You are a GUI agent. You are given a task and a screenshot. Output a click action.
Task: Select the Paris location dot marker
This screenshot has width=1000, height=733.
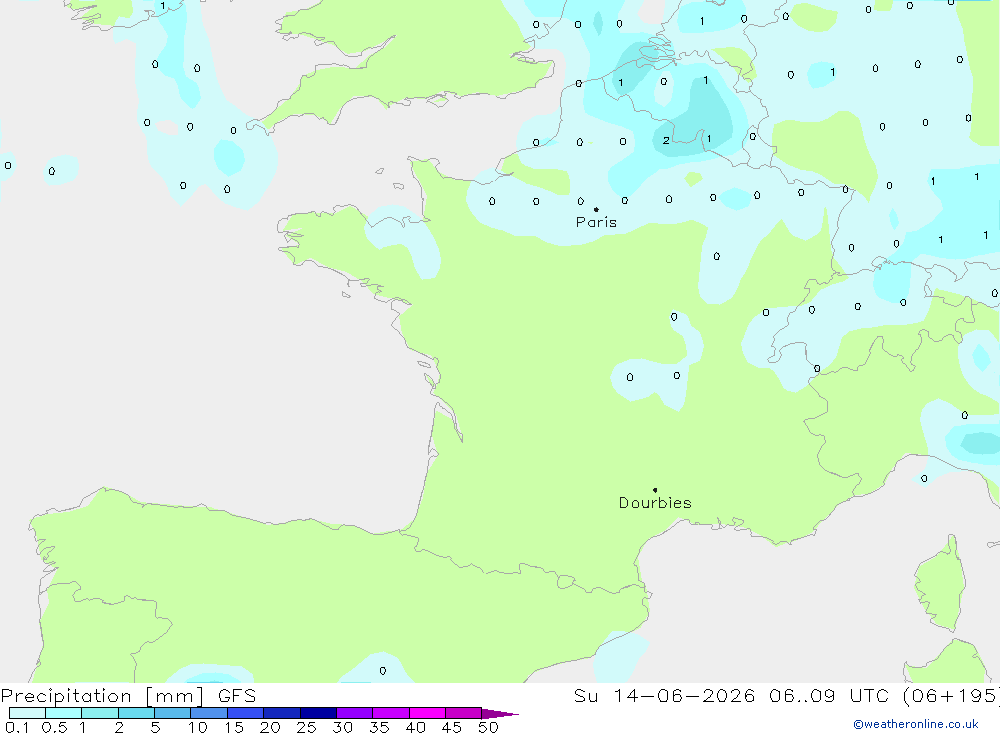[596, 209]
